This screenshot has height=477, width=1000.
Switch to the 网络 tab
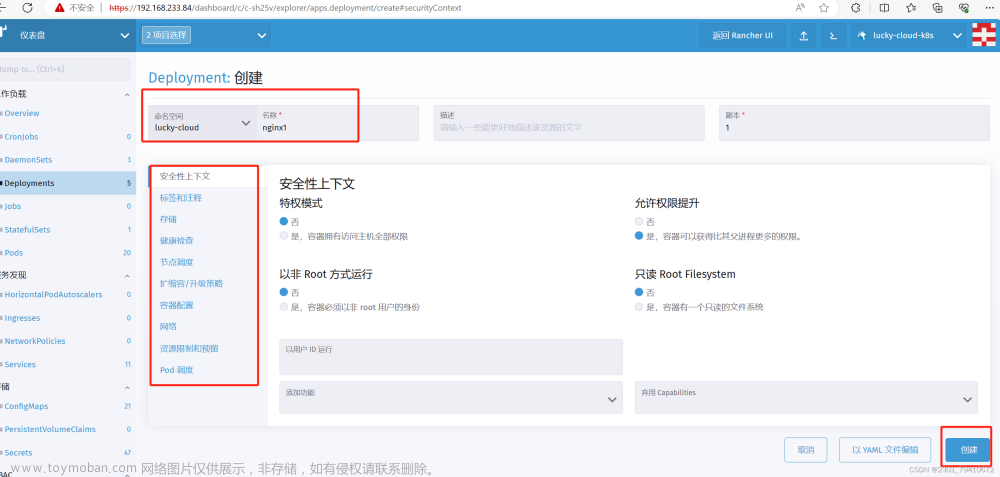coord(168,326)
